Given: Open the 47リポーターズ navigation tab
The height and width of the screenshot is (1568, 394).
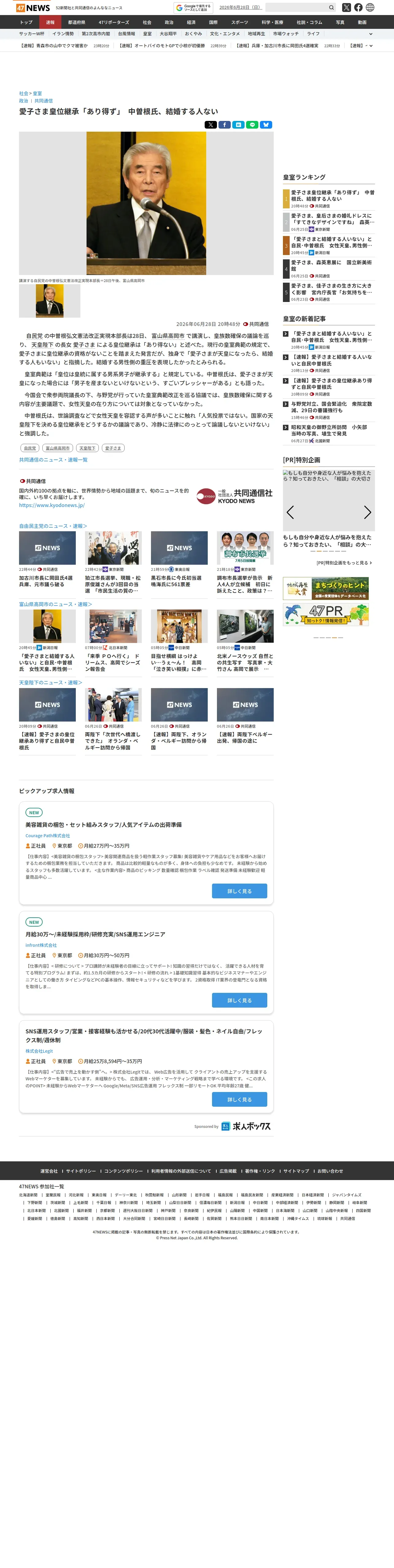Looking at the screenshot, I should 114,22.
